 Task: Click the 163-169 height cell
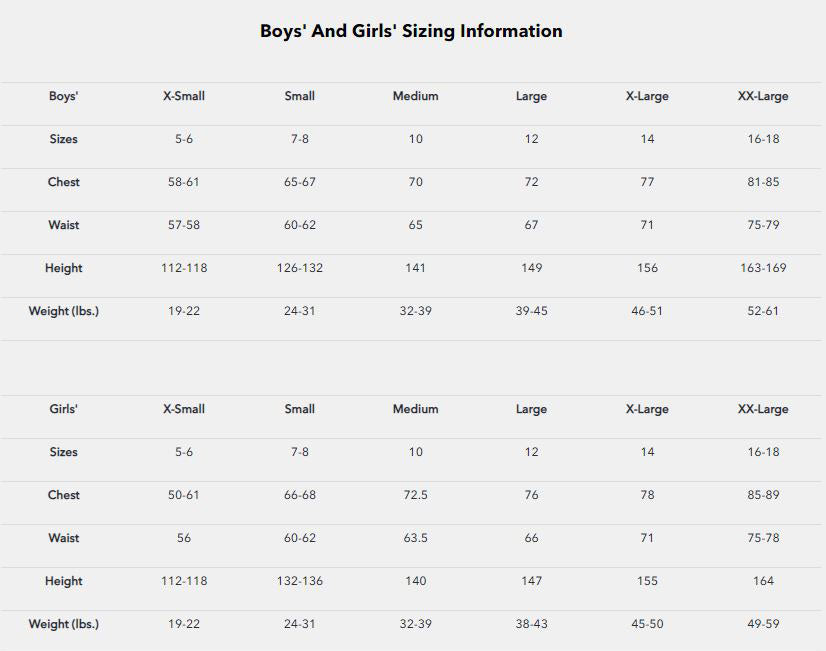point(763,269)
